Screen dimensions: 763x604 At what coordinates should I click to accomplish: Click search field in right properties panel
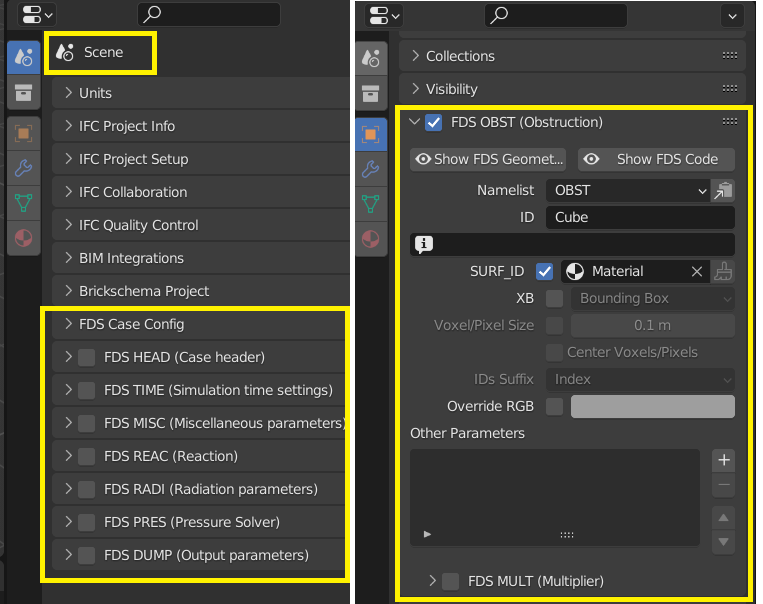click(556, 16)
